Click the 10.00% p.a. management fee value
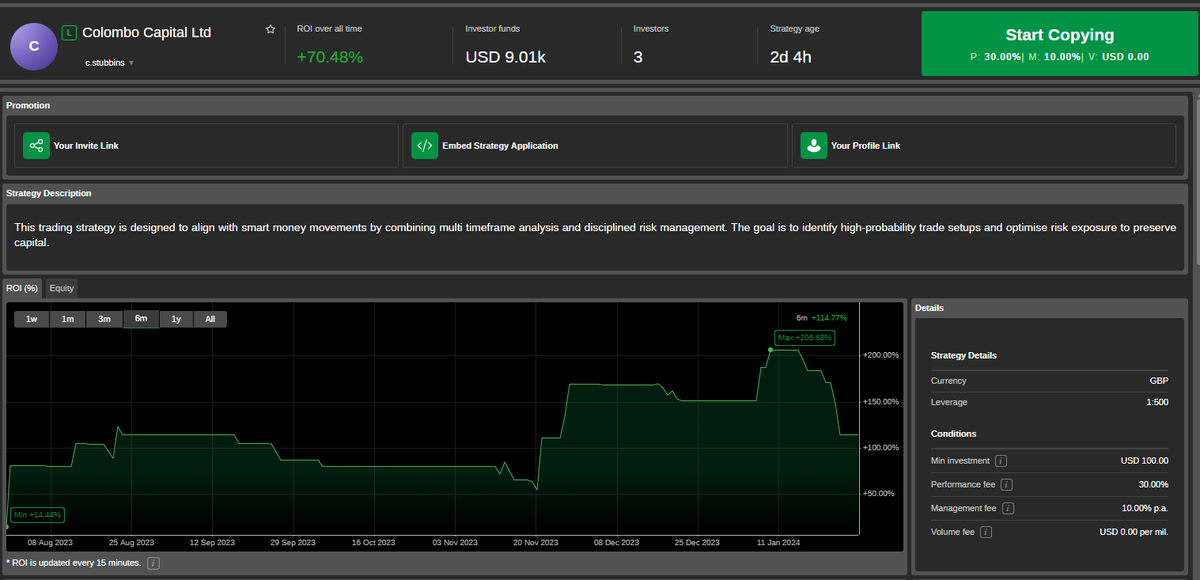 coord(1145,508)
